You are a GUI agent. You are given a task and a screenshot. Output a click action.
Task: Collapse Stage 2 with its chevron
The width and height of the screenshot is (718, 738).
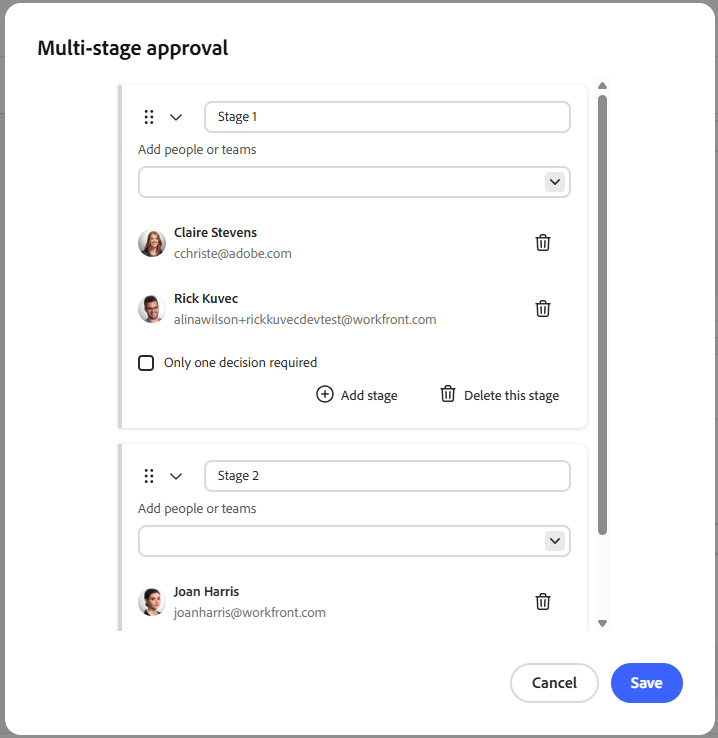(176, 476)
